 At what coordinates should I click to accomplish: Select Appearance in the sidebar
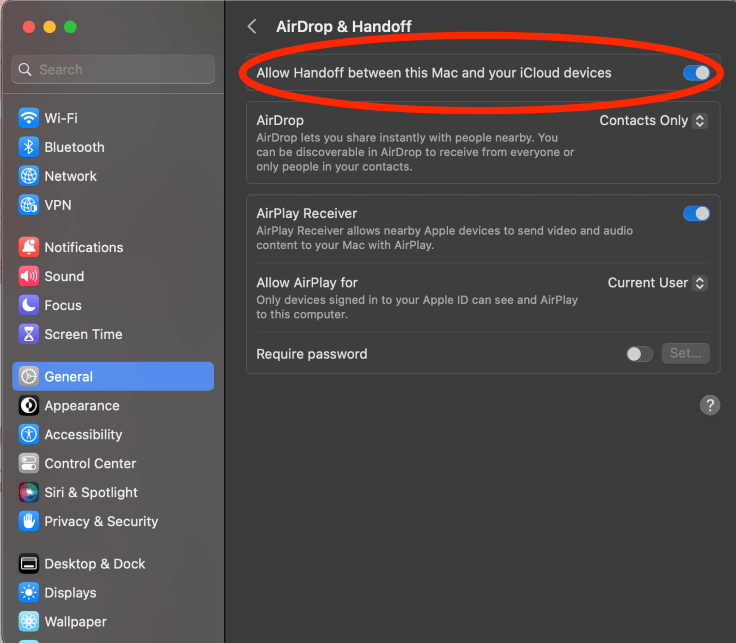82,406
